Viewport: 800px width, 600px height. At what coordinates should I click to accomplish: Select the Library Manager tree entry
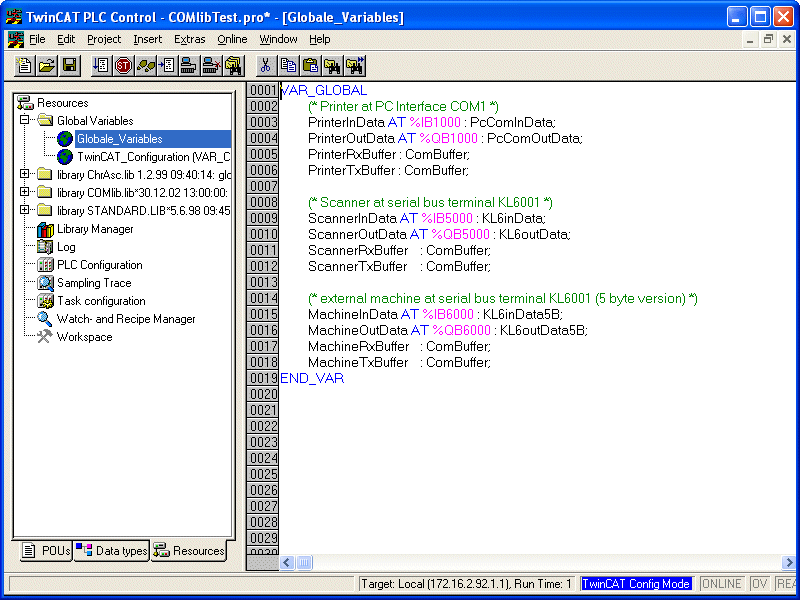(x=95, y=229)
